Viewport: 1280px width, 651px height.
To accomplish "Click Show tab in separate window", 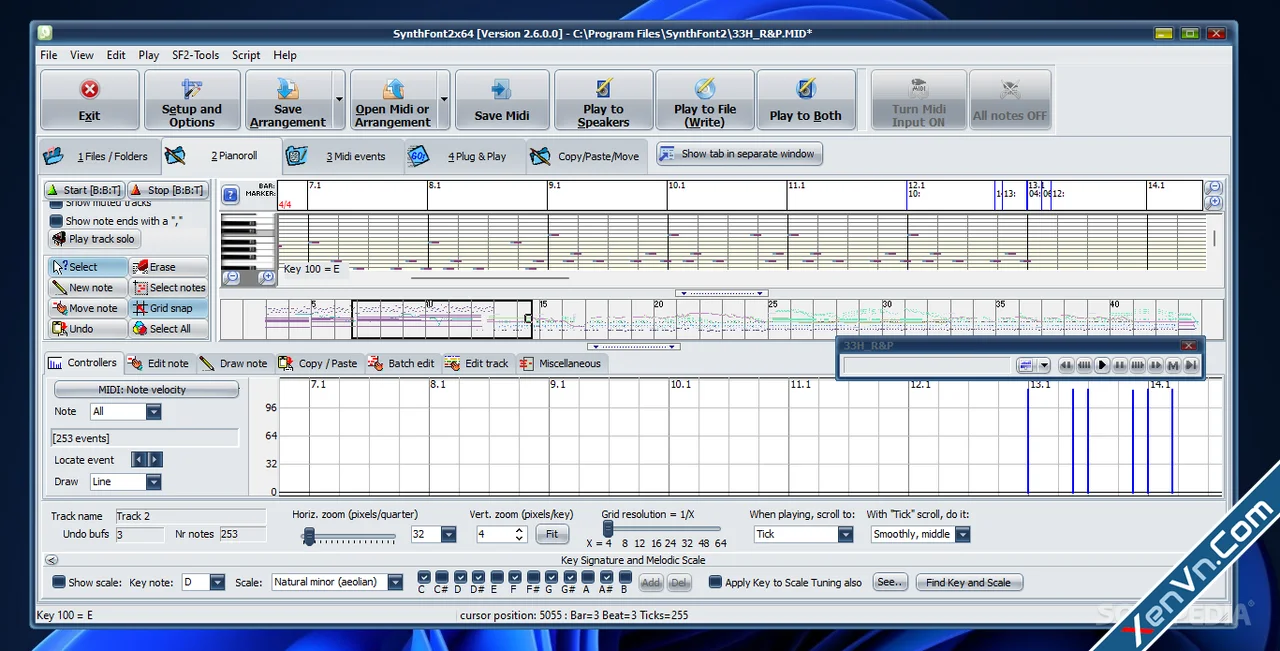I will [x=739, y=154].
